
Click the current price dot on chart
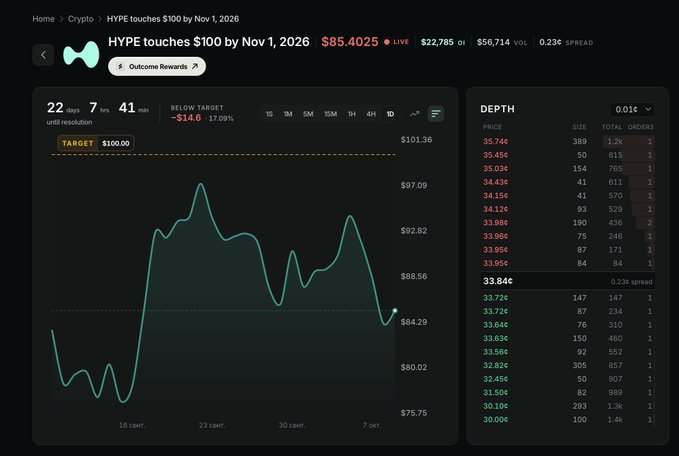click(394, 310)
